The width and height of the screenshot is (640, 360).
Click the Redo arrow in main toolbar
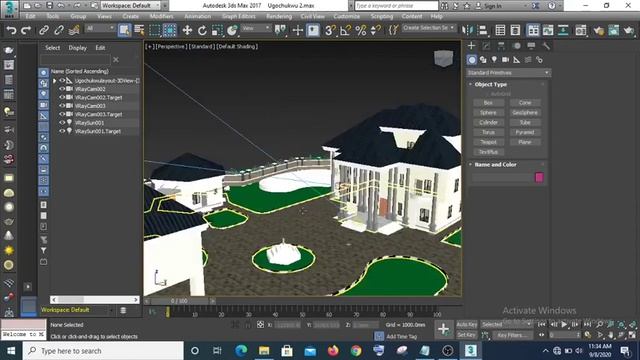coord(26,30)
